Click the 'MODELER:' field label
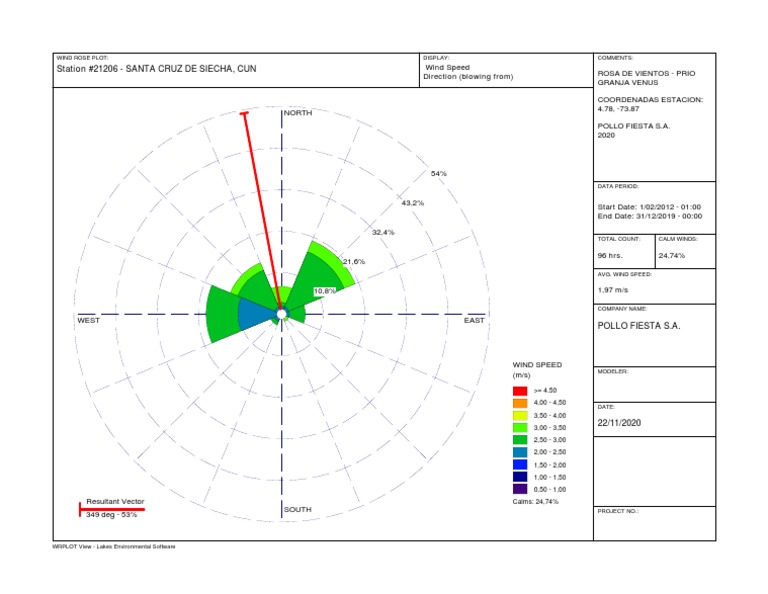 pyautogui.click(x=612, y=372)
